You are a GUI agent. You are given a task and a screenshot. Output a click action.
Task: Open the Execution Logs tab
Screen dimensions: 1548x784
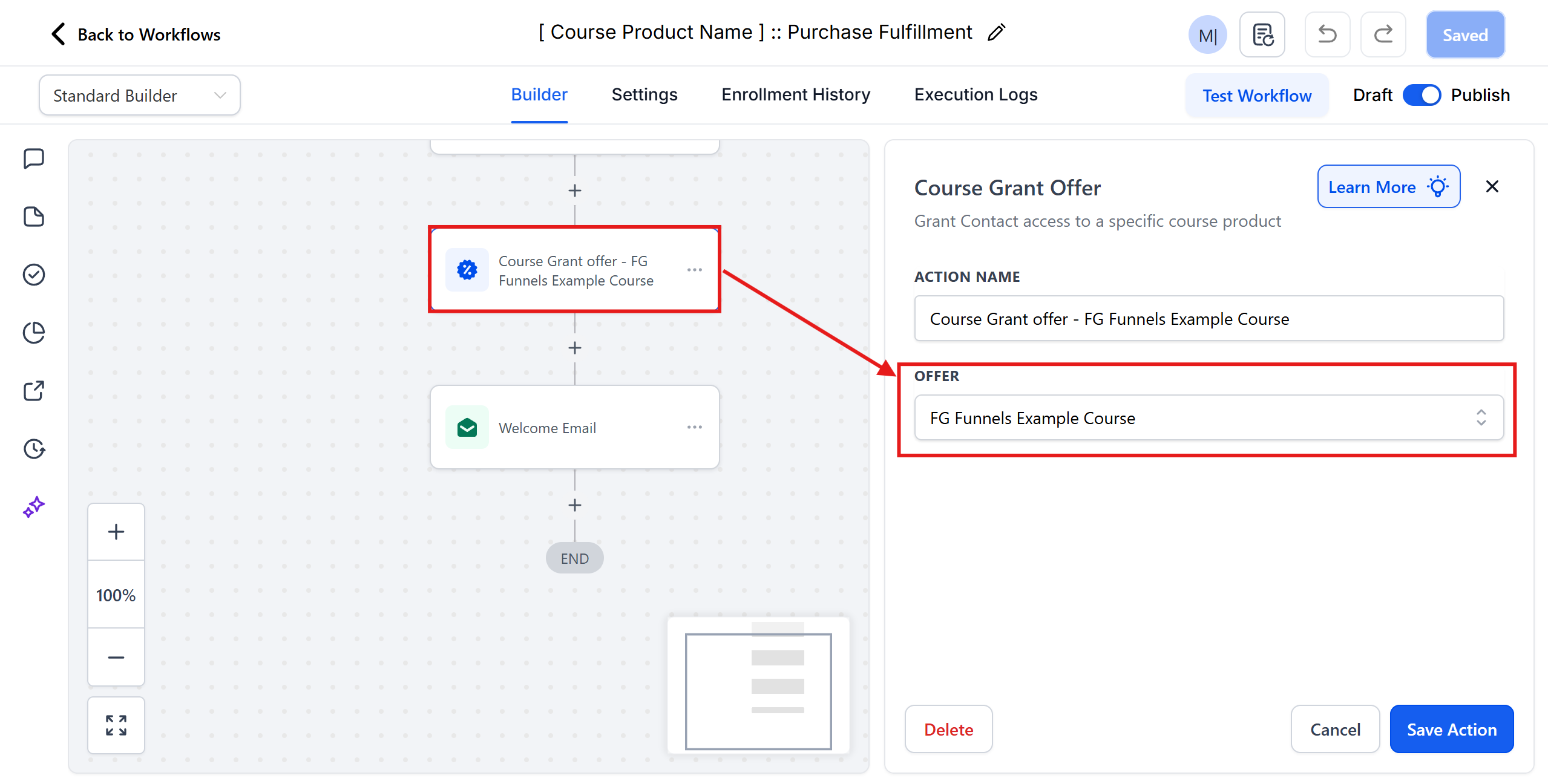[976, 94]
